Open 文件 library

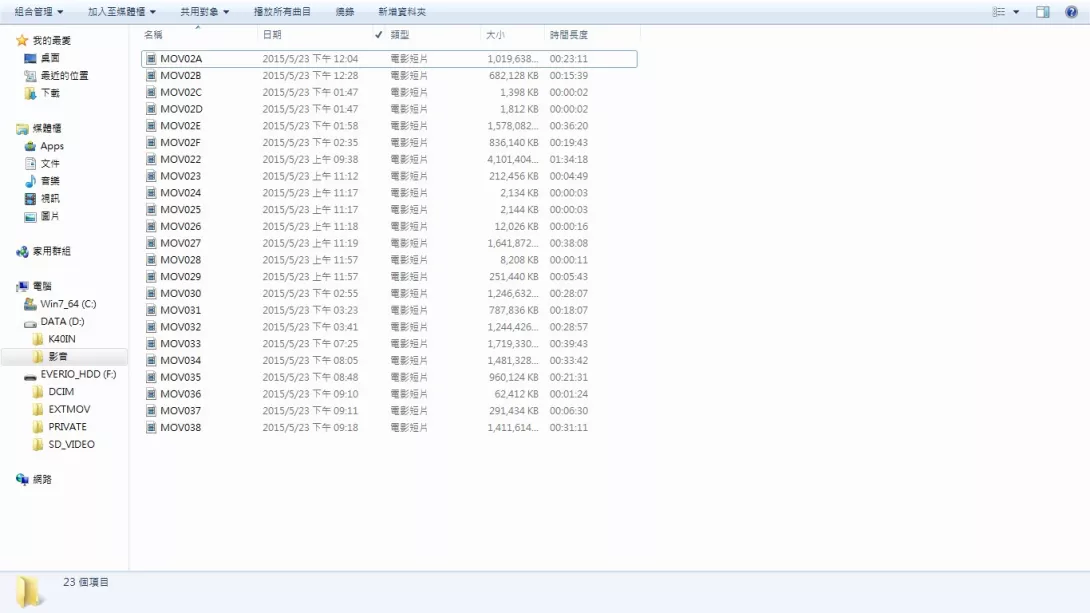[x=49, y=163]
